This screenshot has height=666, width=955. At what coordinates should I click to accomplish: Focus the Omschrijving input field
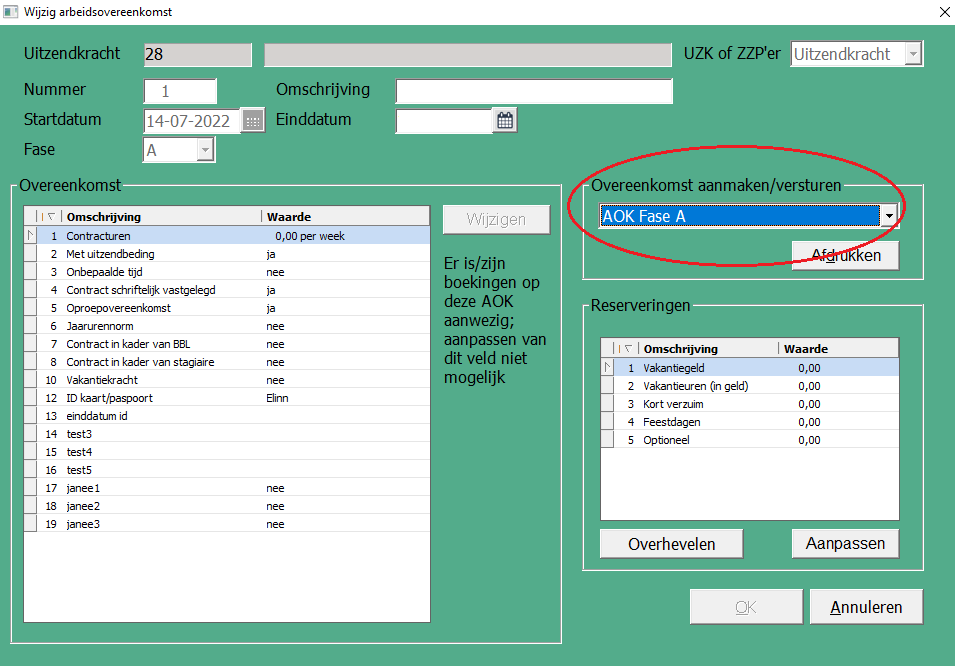(x=534, y=91)
